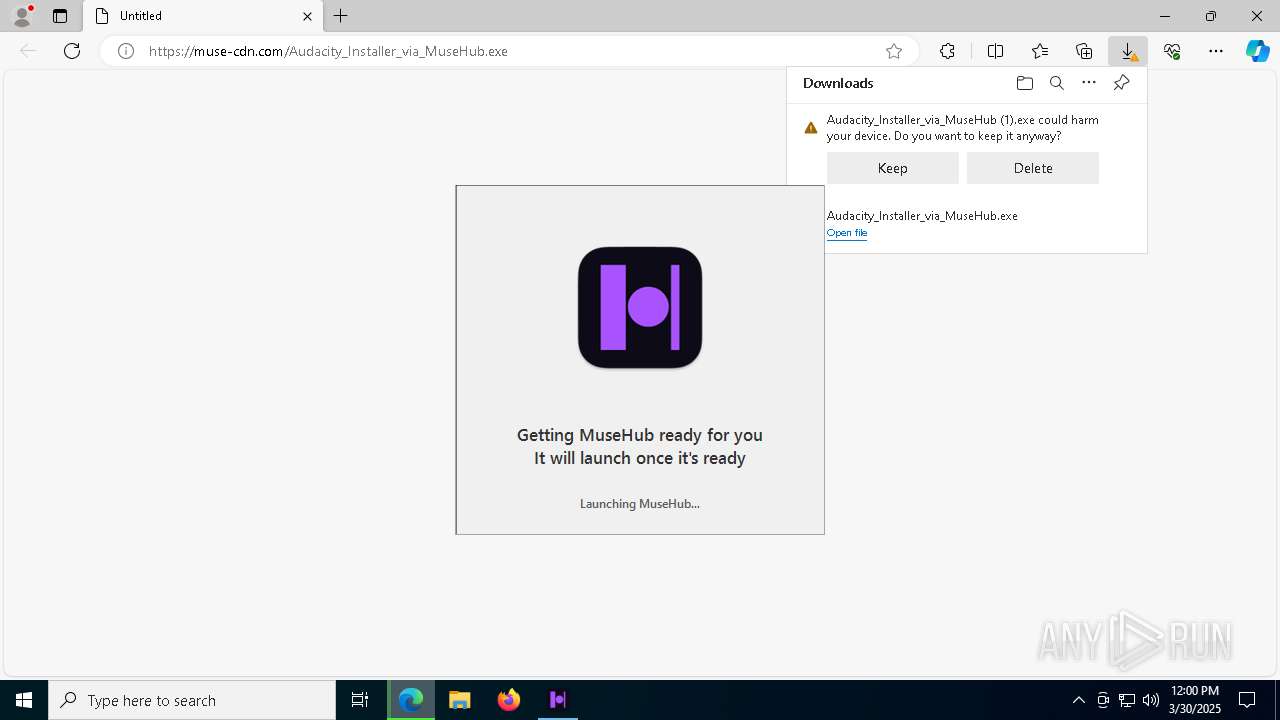Screen dimensions: 1280x720
Task: Click the Audacity_Installer_via_MuseHub.exe download entry
Action: pos(922,216)
